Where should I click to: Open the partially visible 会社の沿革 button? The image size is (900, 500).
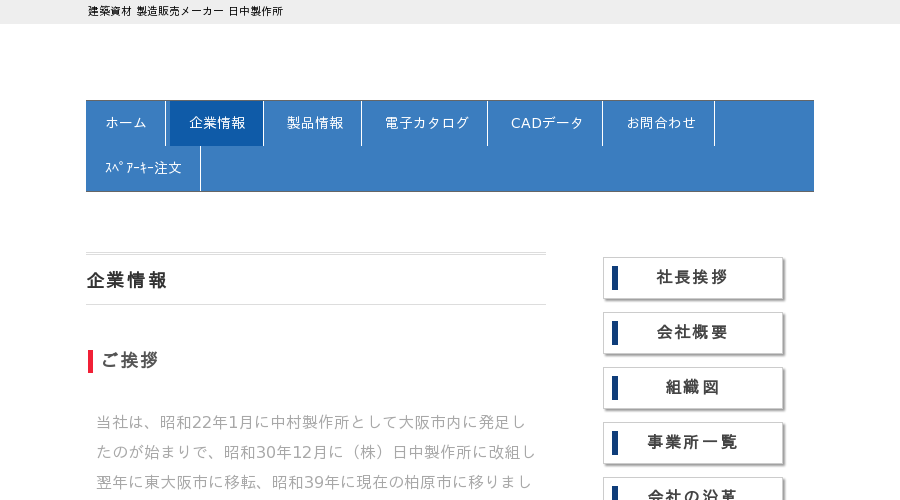(x=693, y=490)
